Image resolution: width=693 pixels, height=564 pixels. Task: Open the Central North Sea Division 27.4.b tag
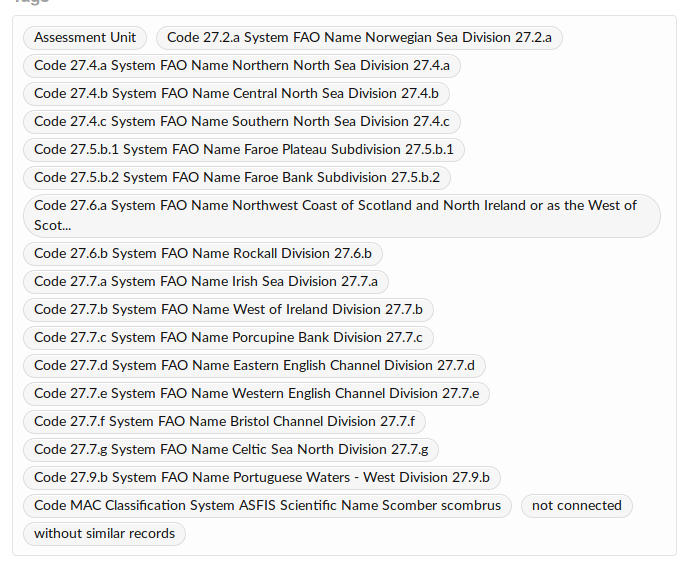(x=236, y=94)
